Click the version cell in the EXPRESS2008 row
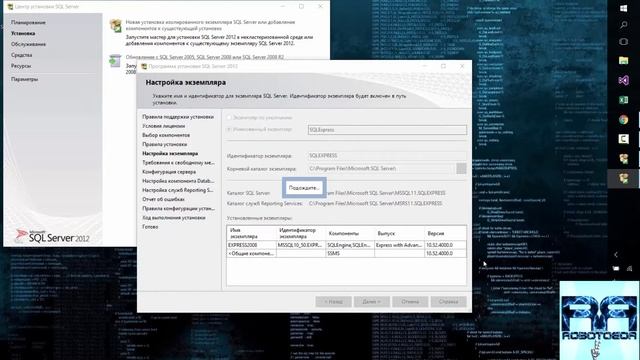 point(445,245)
